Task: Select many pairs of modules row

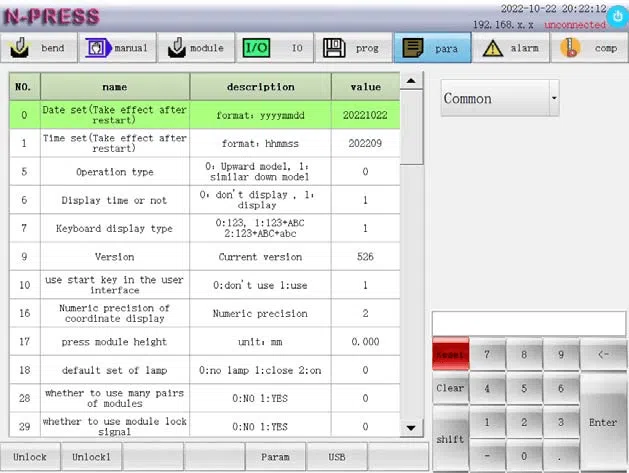Action: (205, 398)
